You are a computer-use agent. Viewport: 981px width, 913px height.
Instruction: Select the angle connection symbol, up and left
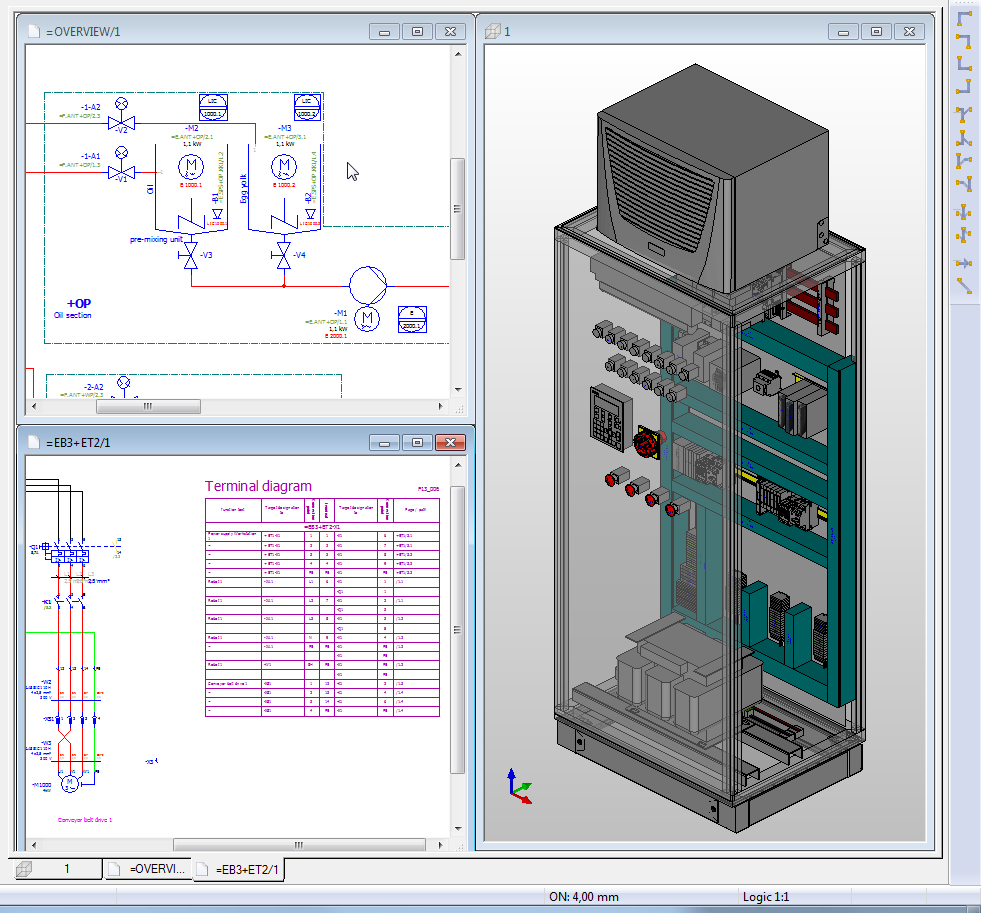963,86
